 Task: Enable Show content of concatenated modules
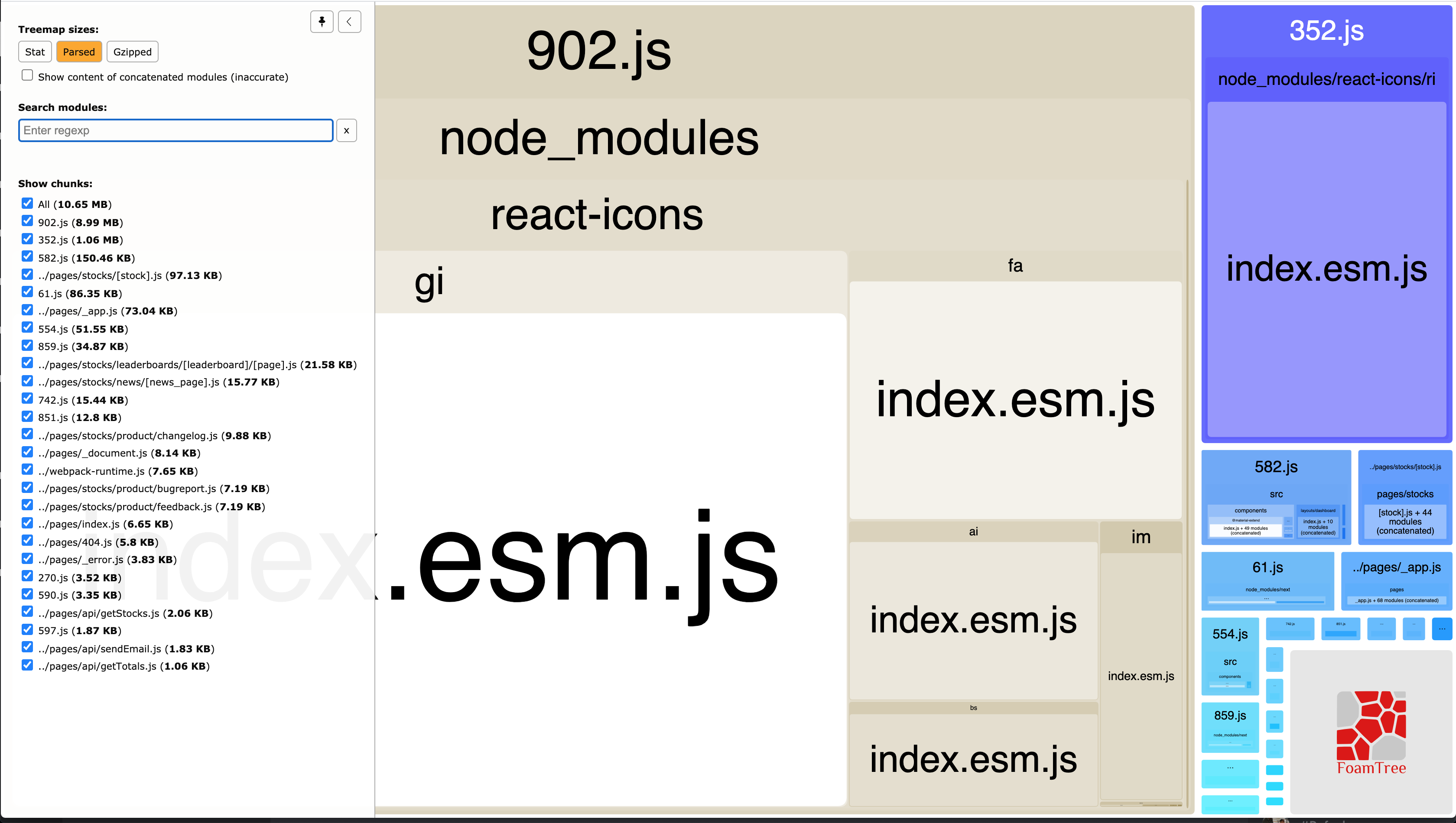coord(27,74)
